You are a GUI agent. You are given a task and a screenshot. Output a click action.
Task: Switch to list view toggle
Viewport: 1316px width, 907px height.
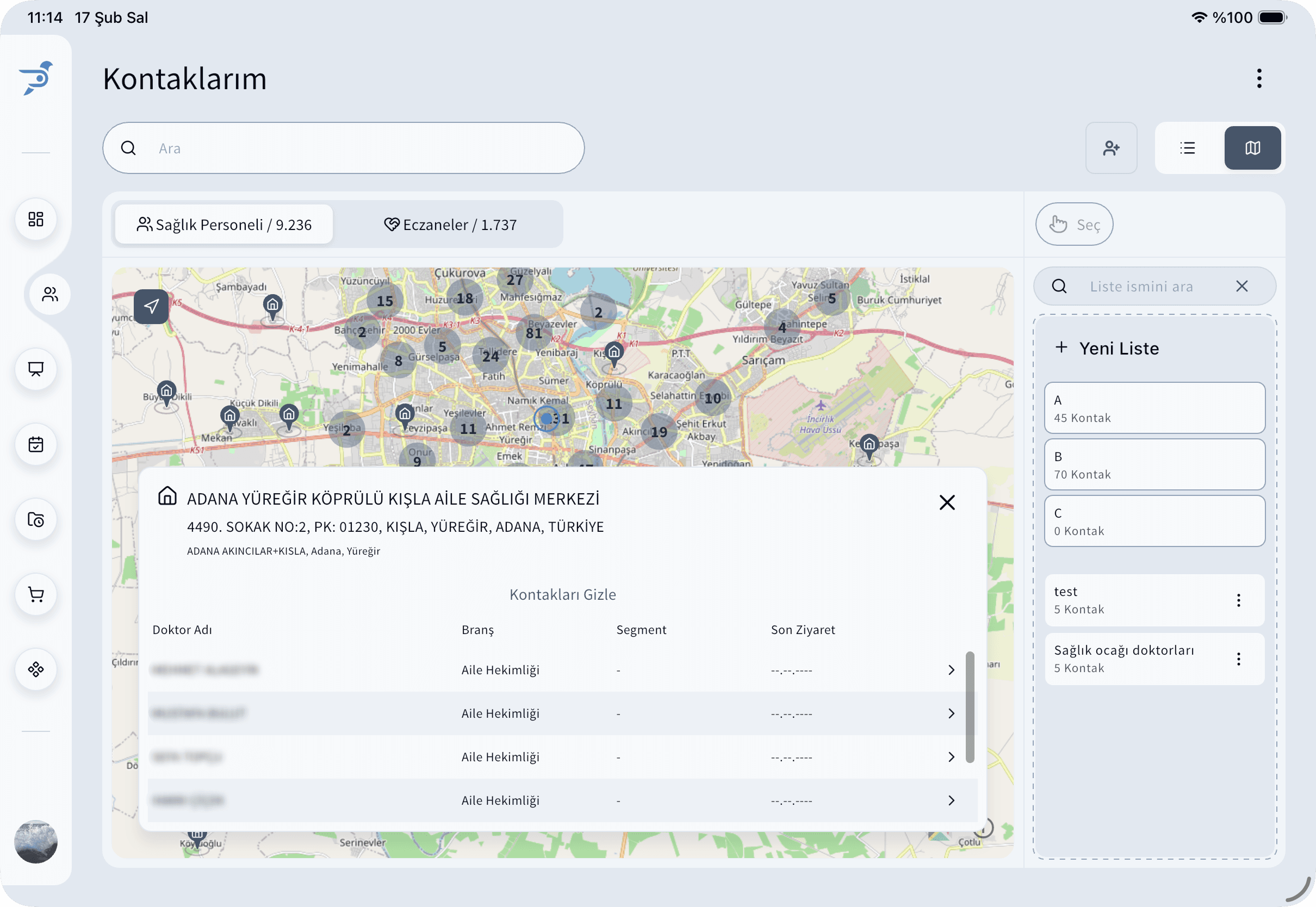pos(1188,148)
